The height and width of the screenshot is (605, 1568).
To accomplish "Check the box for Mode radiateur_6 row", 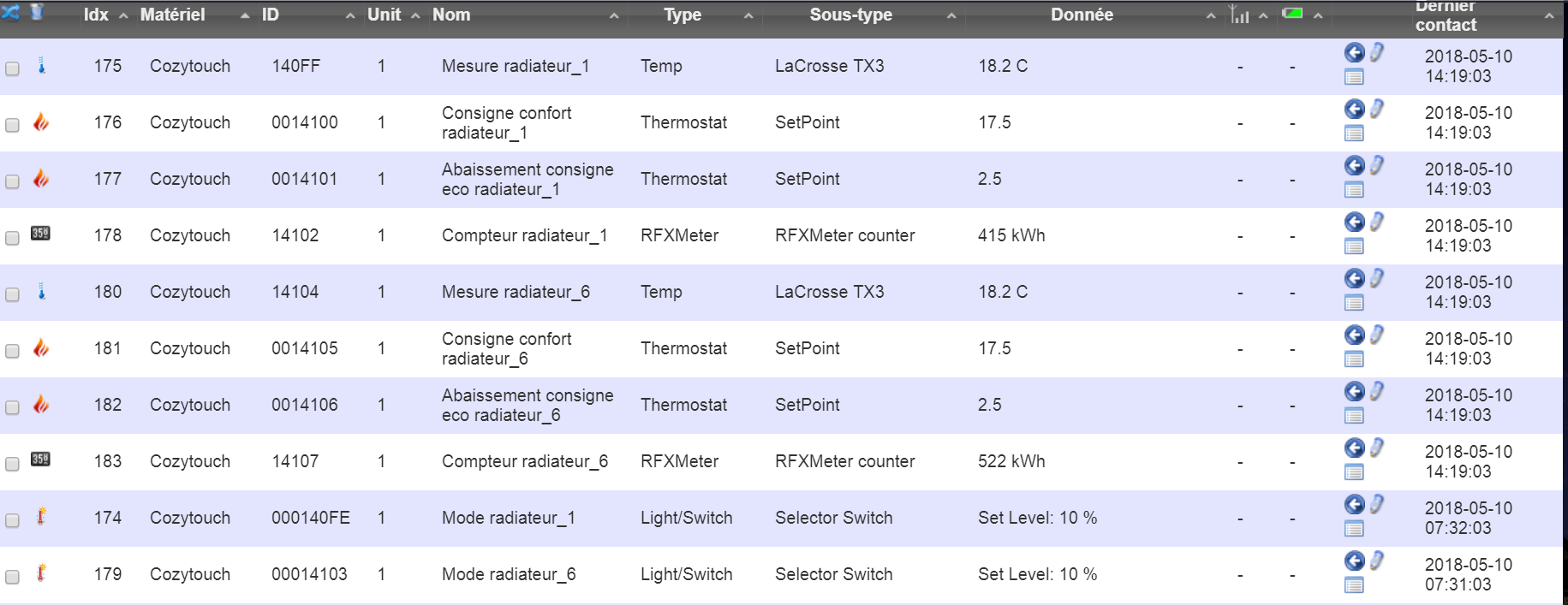I will [12, 577].
